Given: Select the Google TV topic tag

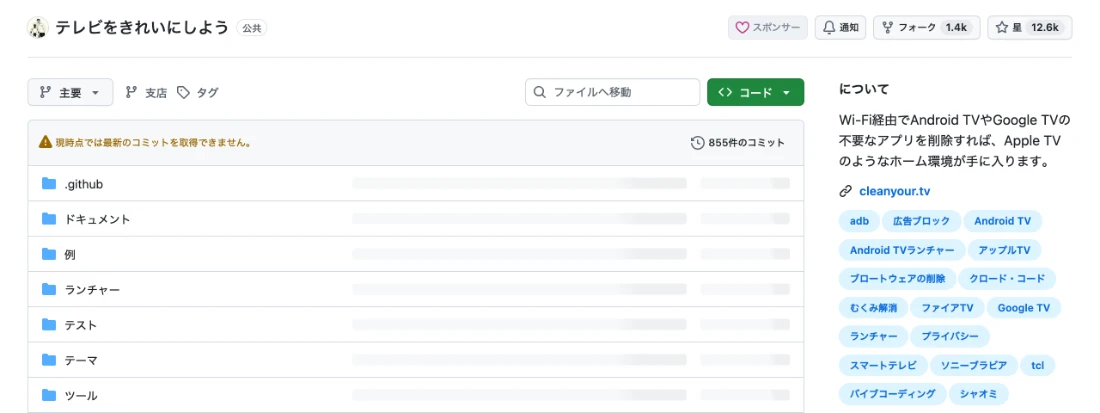Looking at the screenshot, I should [1024, 307].
